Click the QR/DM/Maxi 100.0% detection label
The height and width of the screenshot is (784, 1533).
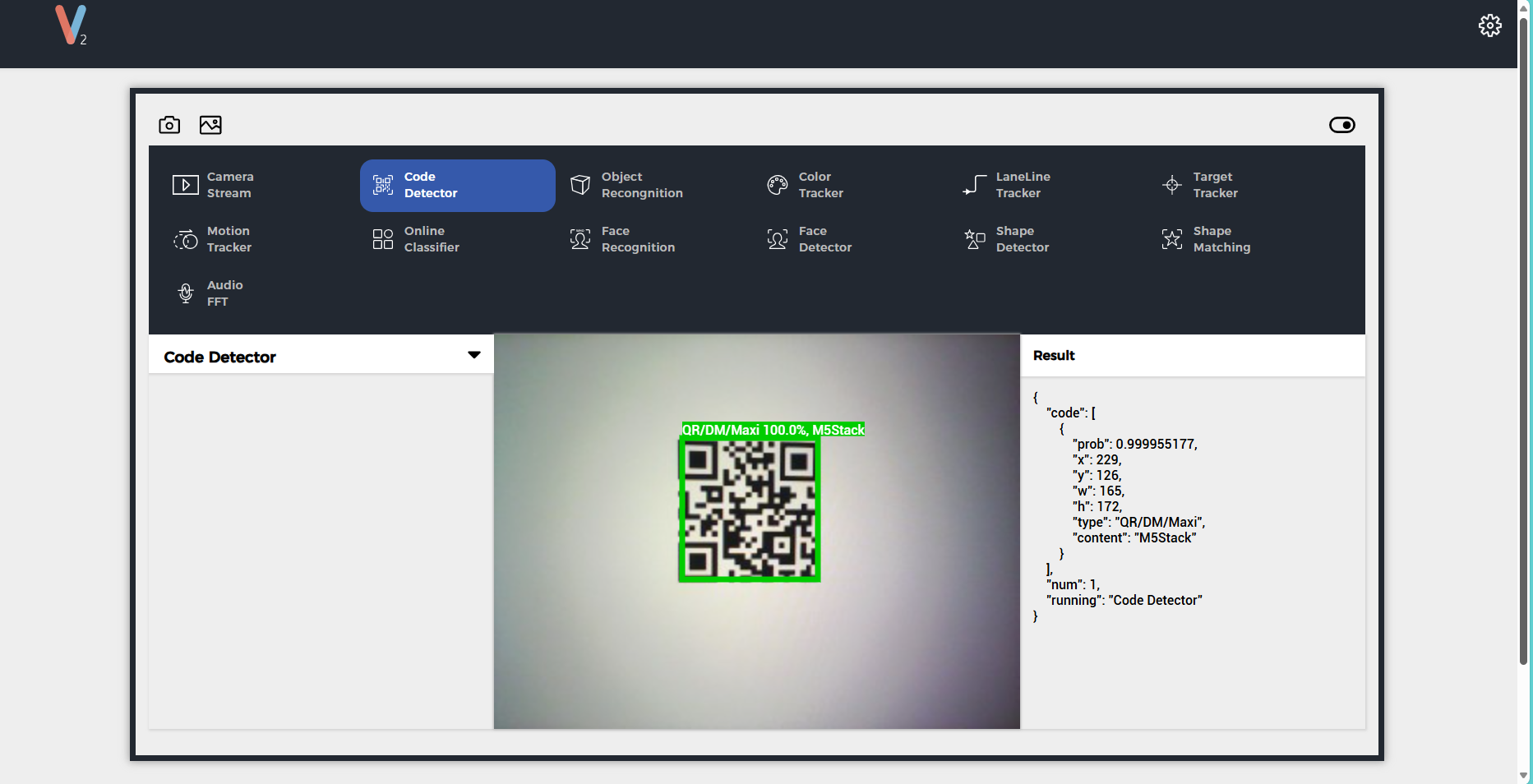tap(773, 430)
